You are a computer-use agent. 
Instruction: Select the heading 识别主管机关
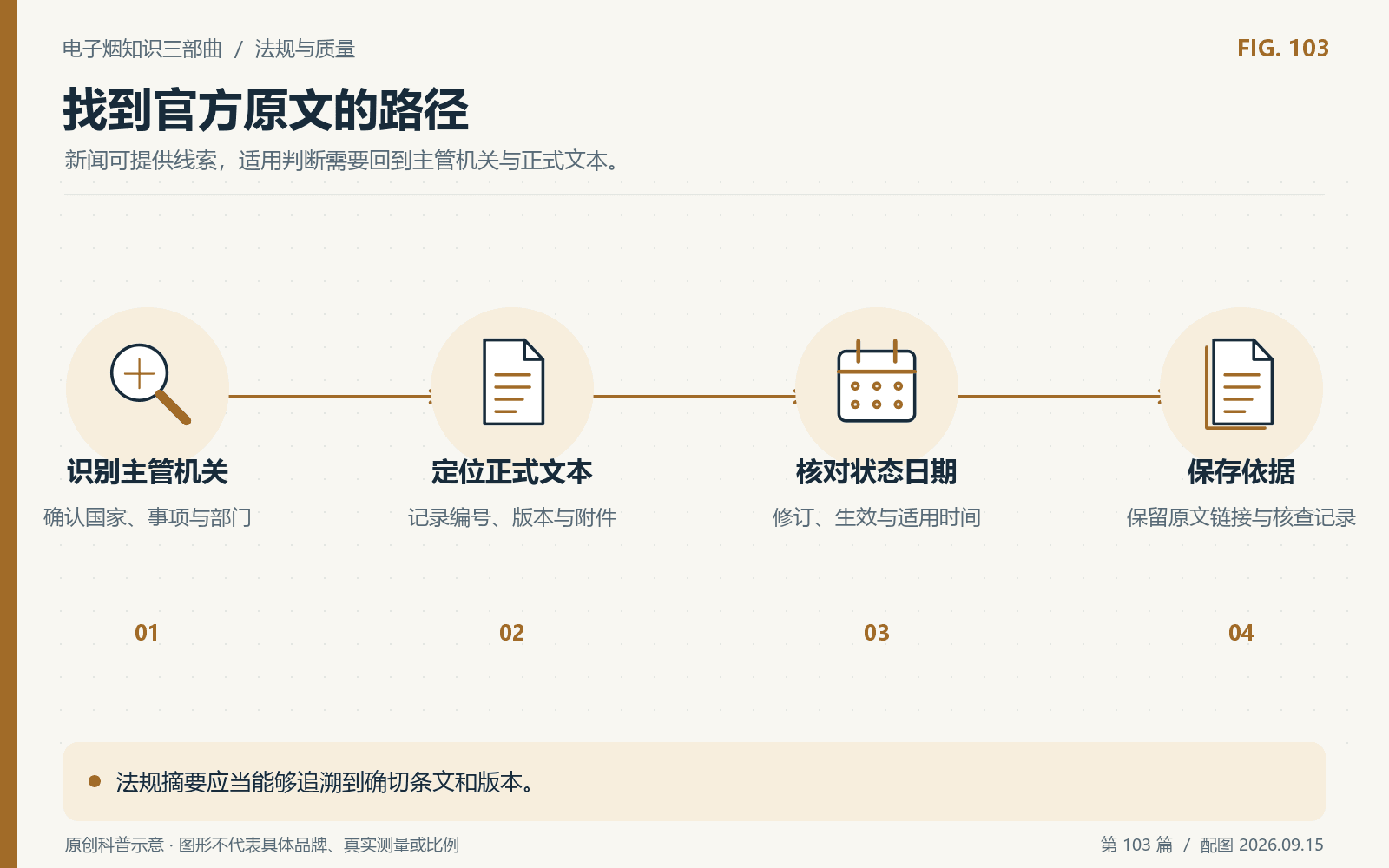point(148,472)
